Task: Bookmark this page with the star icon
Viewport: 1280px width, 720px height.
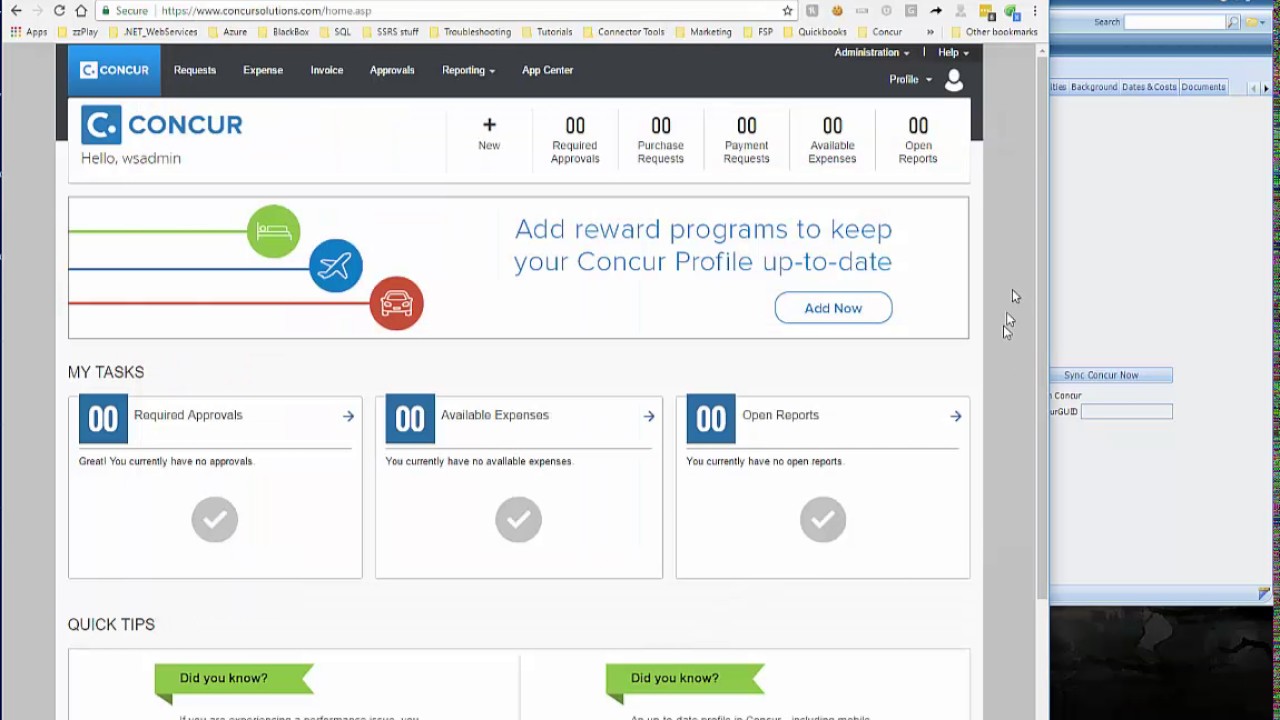Action: (788, 11)
